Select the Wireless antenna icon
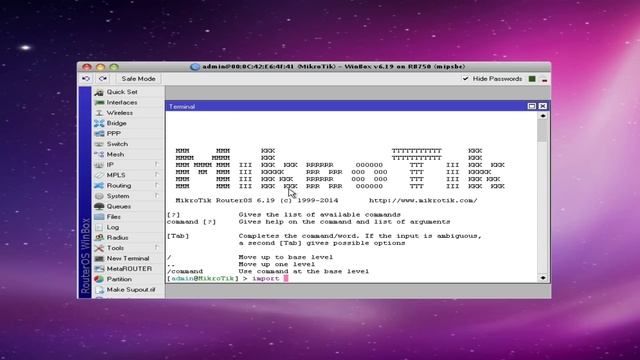The image size is (640, 360). point(99,113)
